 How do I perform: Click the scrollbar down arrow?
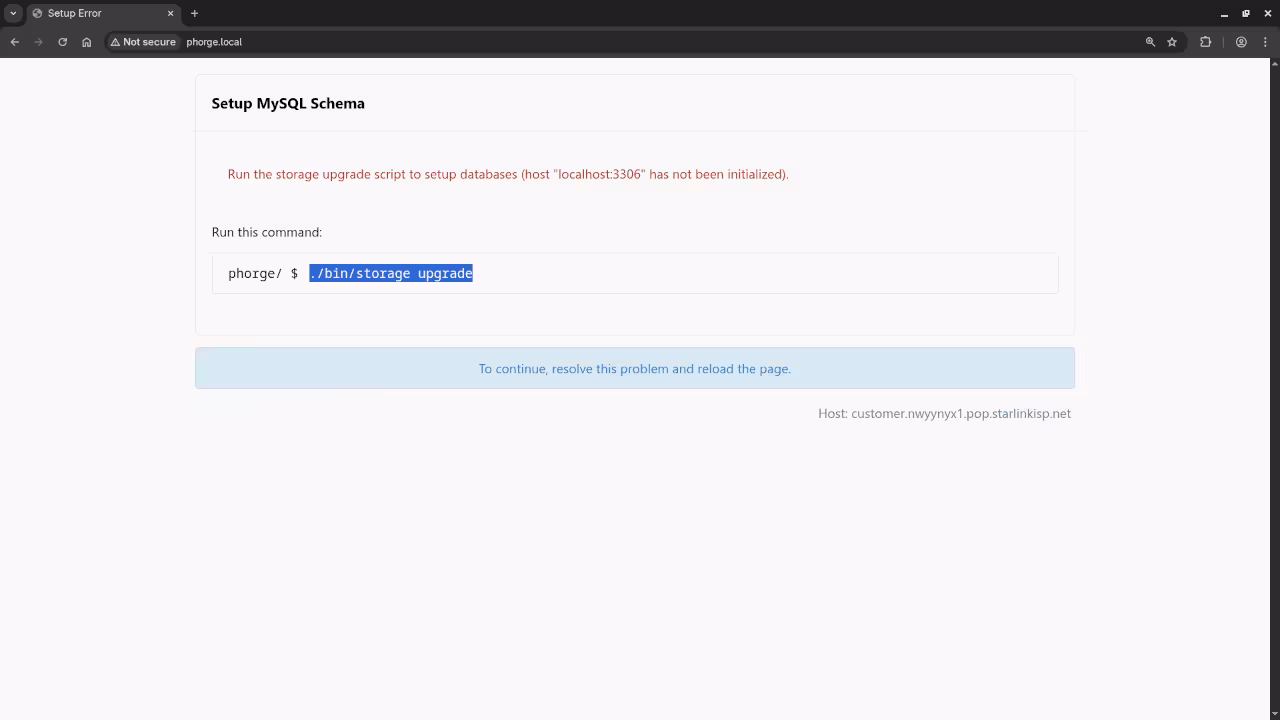pyautogui.click(x=1274, y=714)
